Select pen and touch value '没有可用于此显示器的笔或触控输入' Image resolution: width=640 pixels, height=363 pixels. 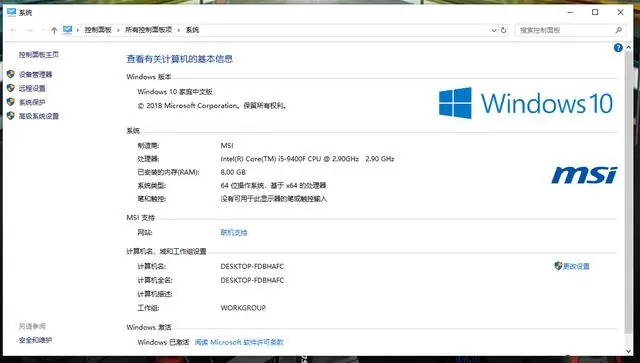(x=274, y=199)
